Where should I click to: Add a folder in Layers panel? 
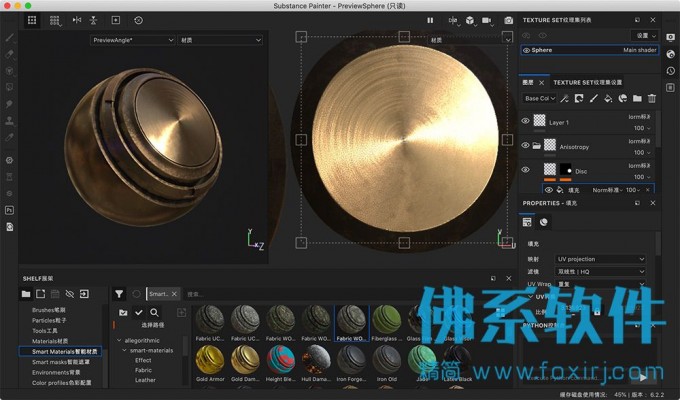coord(637,98)
